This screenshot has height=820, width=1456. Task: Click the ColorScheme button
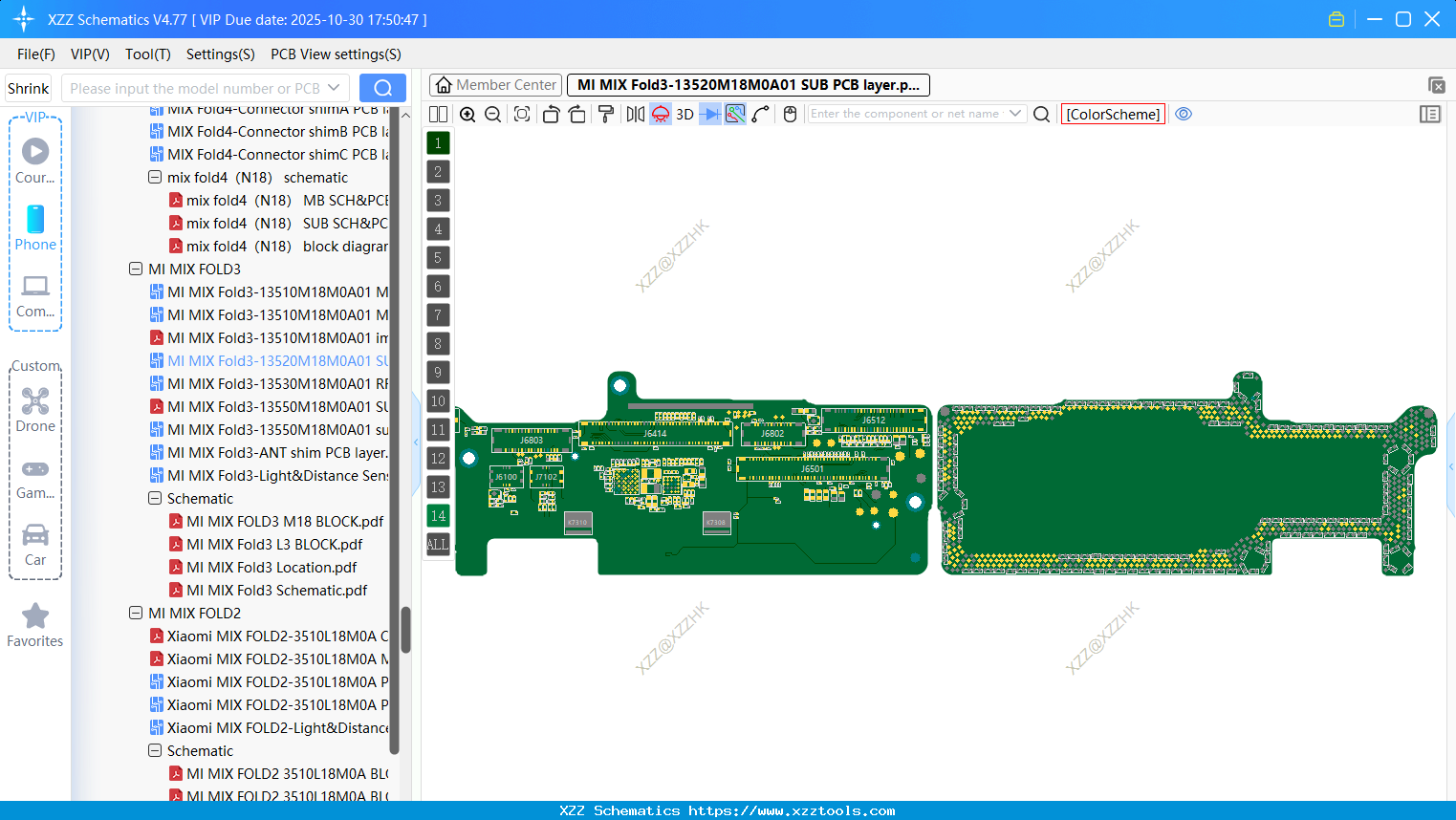pos(1112,114)
